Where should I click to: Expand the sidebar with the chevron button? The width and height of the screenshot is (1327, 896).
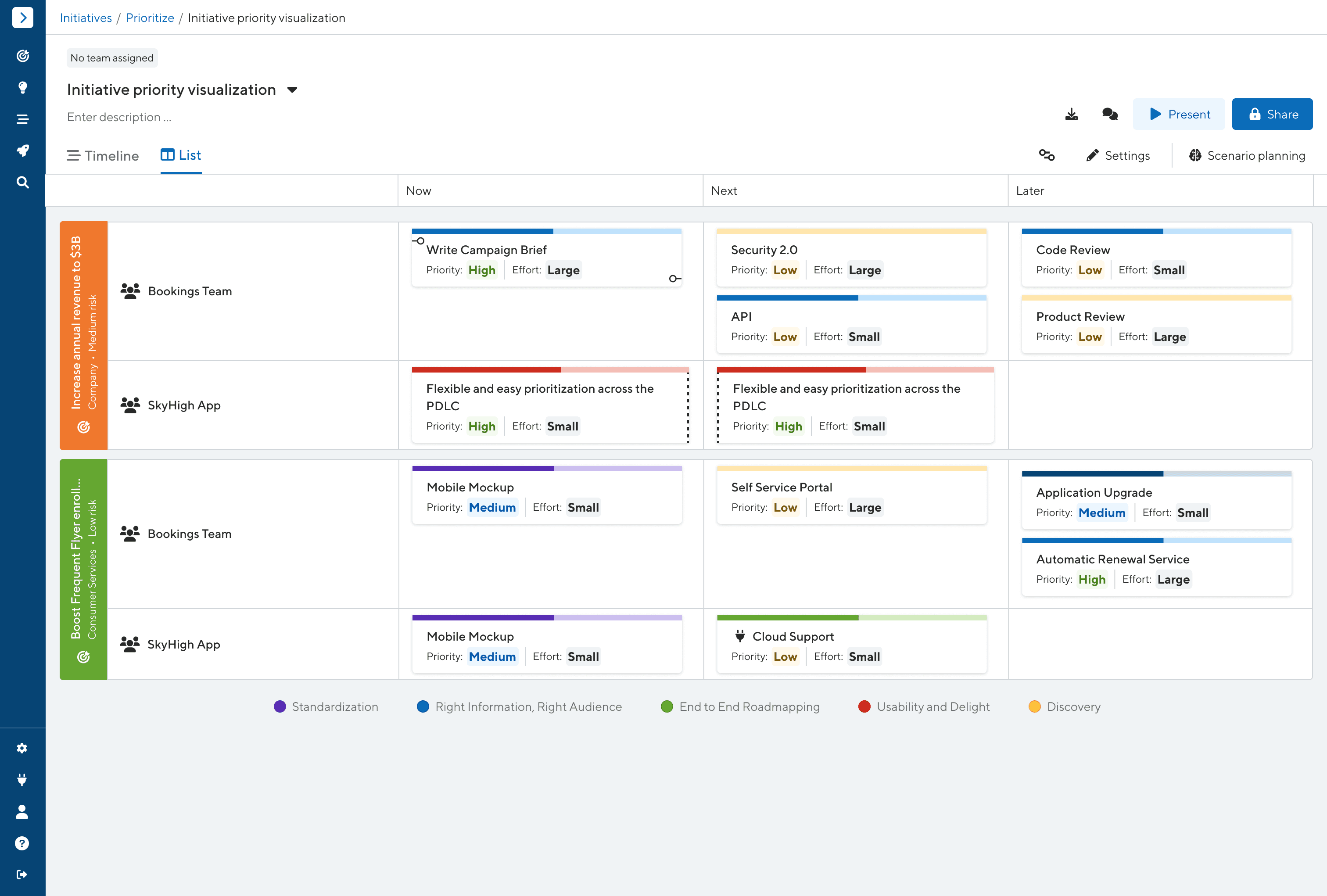(22, 18)
